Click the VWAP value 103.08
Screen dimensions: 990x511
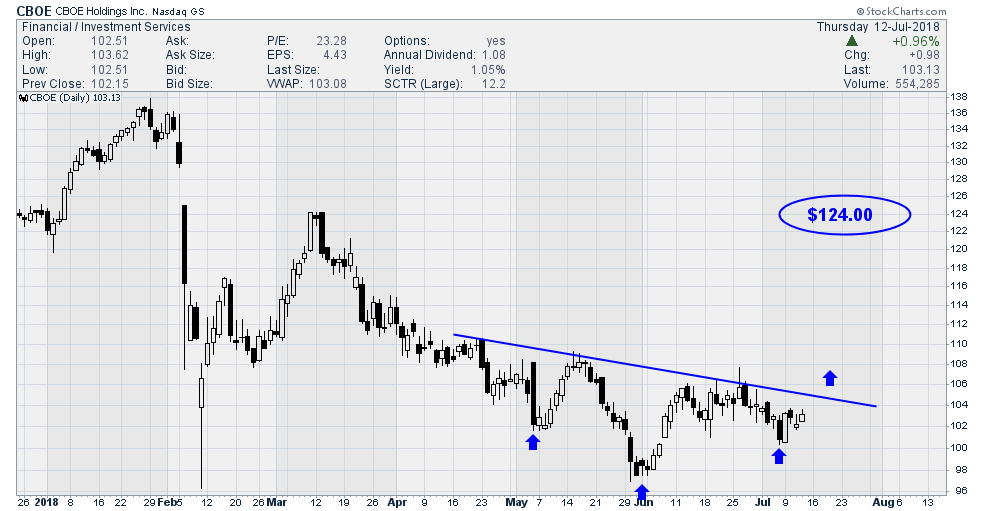pos(328,83)
